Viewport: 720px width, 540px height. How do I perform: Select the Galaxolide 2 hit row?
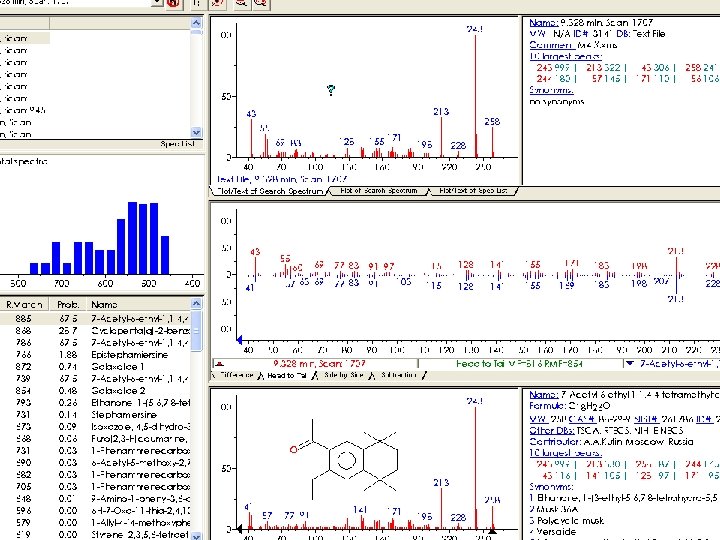coord(95,390)
